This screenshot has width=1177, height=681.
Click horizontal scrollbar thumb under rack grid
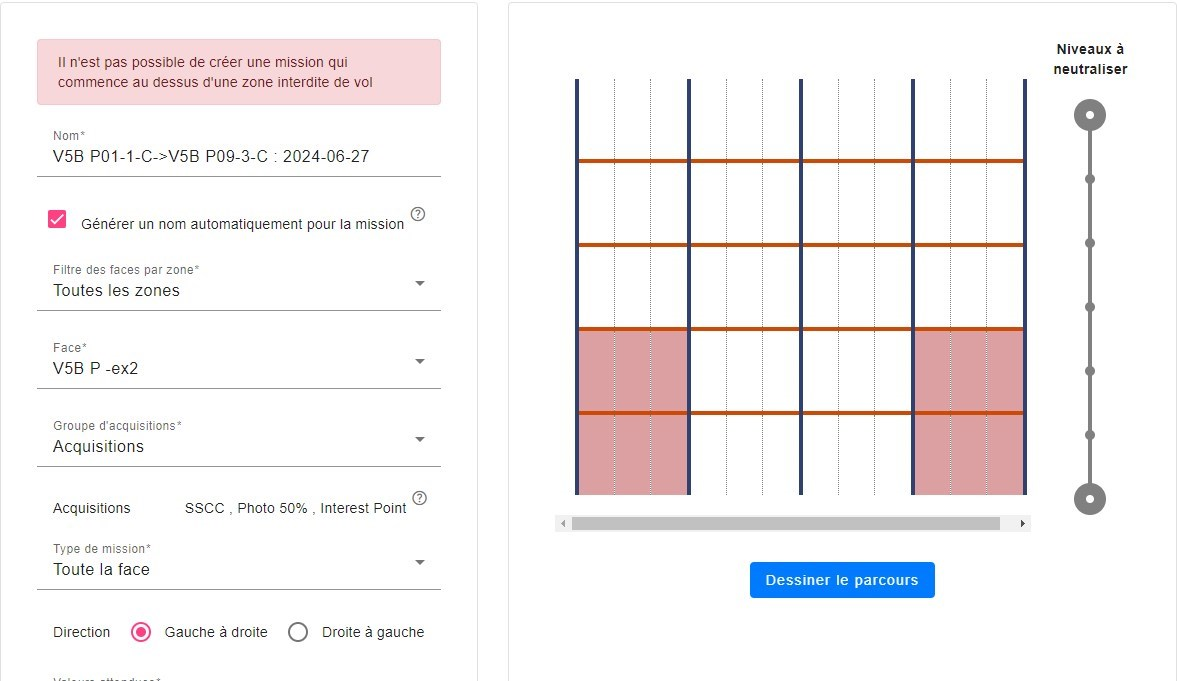coord(785,523)
